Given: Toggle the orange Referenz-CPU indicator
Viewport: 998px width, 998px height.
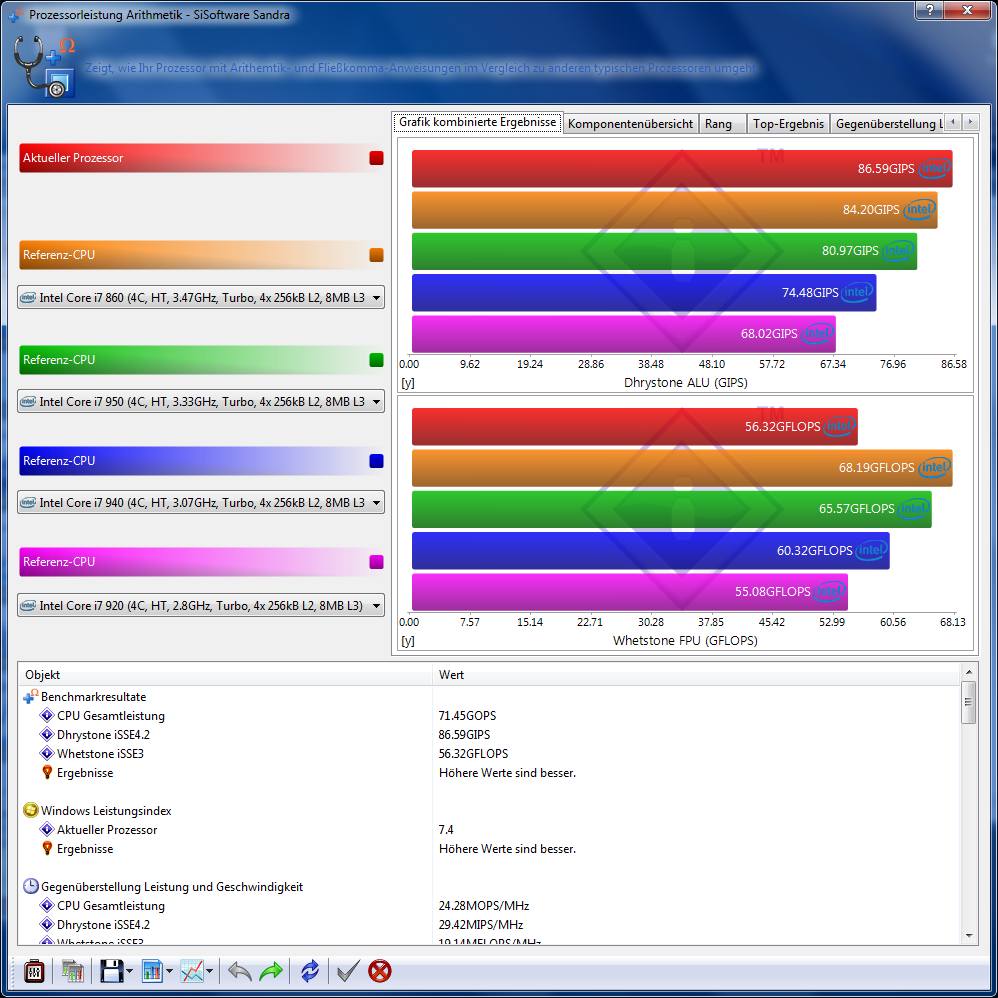Looking at the screenshot, I should (376, 255).
